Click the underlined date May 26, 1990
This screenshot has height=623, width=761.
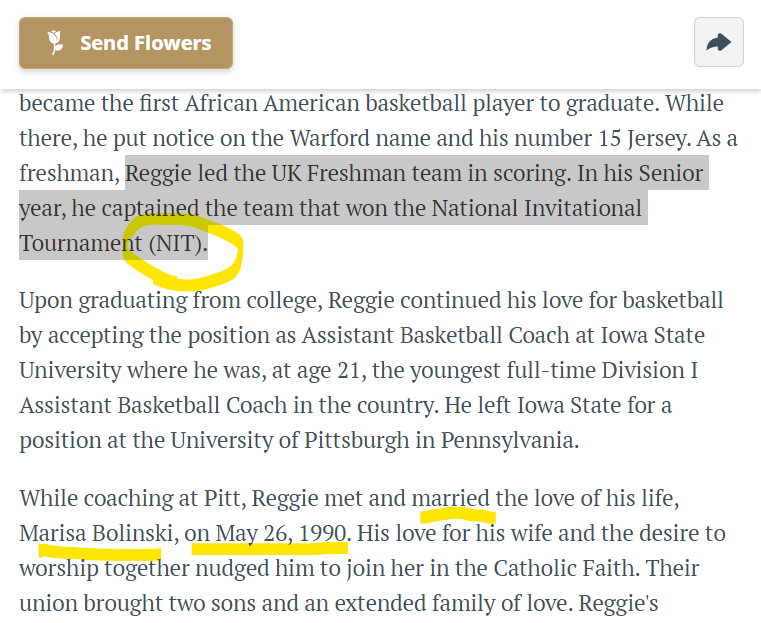click(x=269, y=533)
